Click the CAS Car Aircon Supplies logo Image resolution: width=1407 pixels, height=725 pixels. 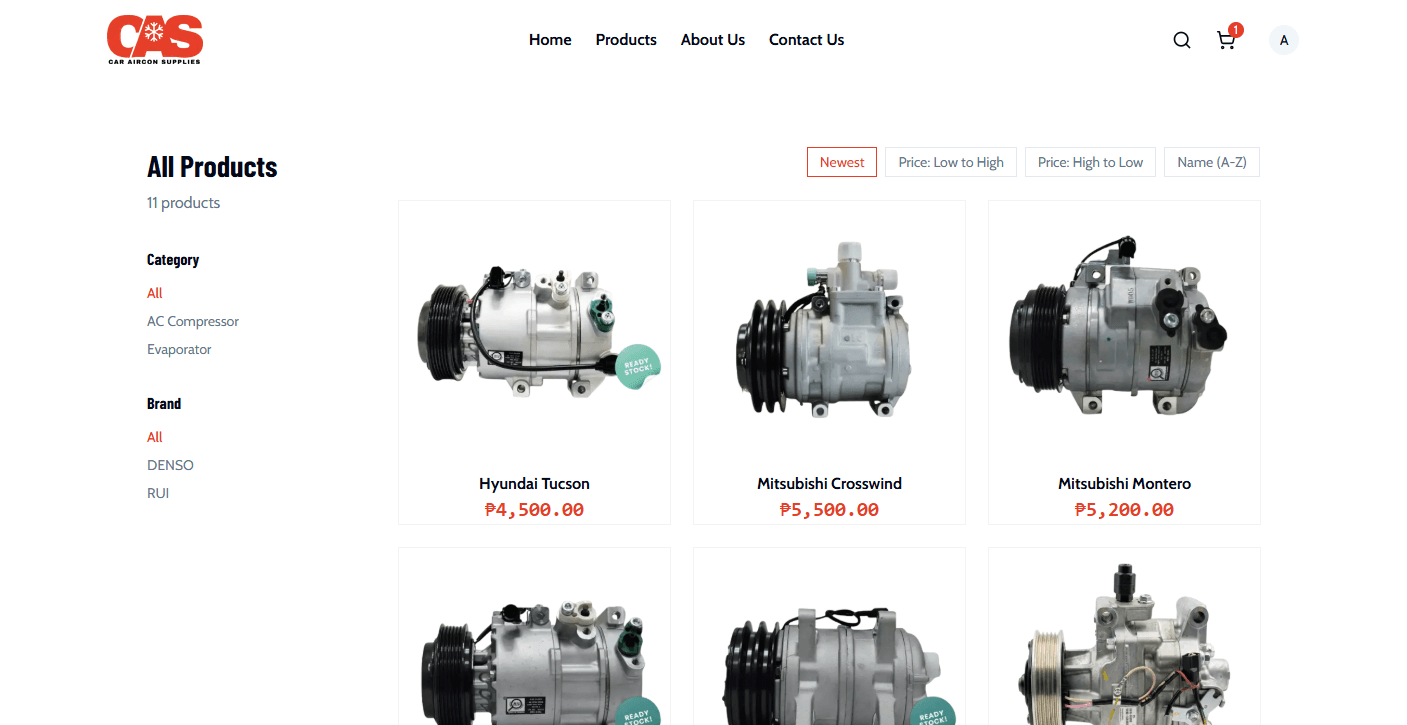point(155,40)
